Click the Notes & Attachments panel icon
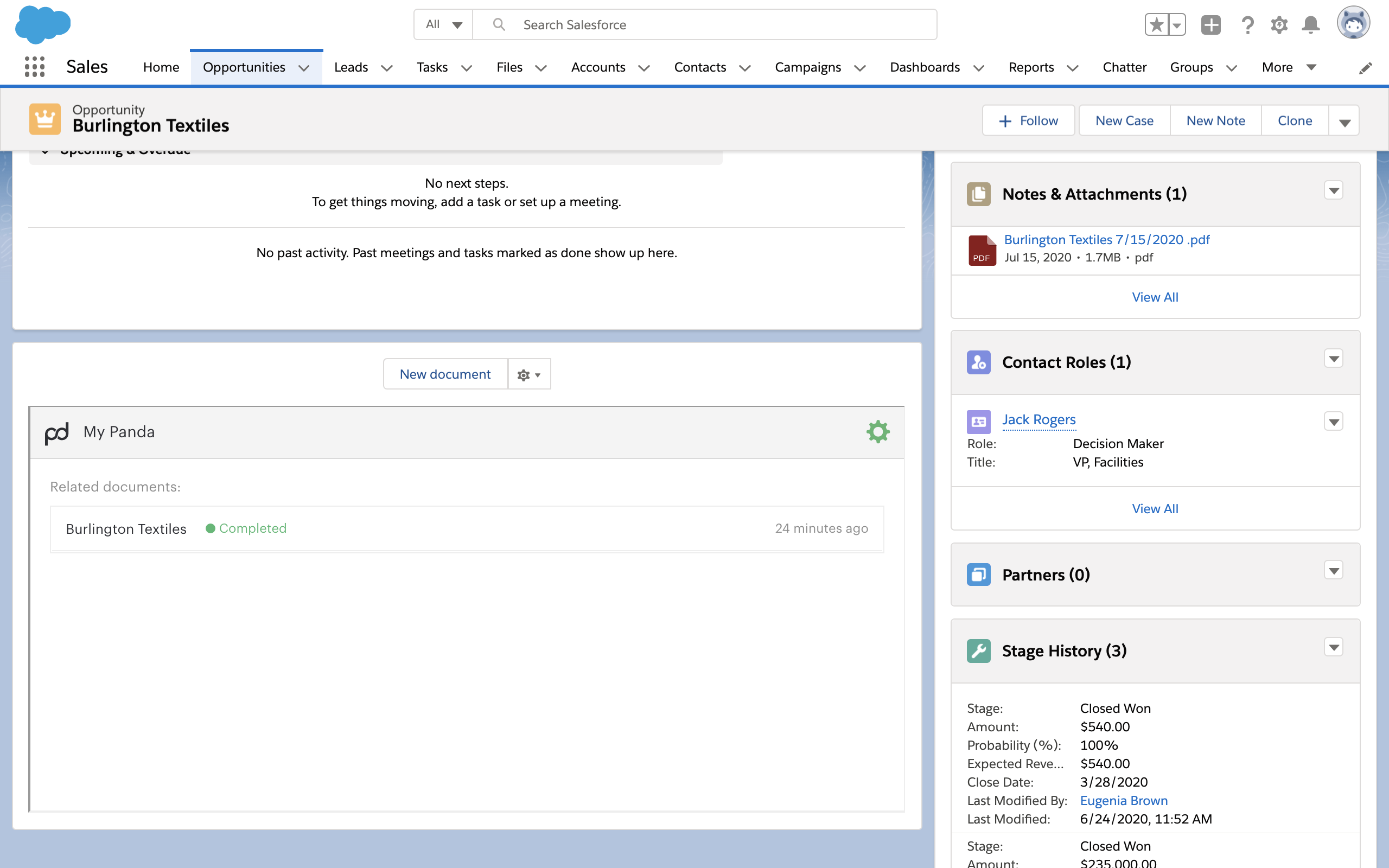This screenshot has width=1389, height=868. point(979,194)
